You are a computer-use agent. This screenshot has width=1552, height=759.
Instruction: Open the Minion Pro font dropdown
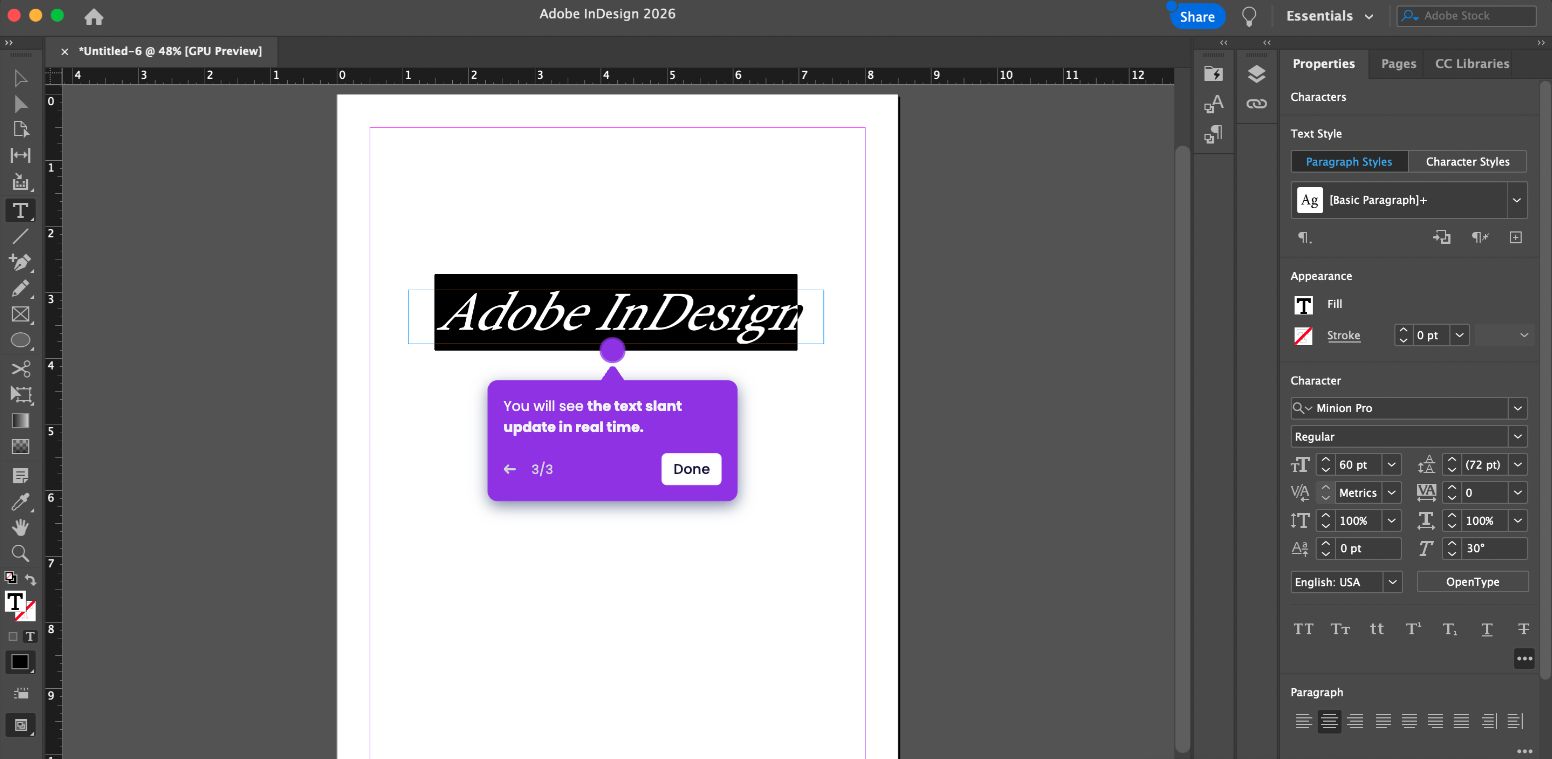1518,408
